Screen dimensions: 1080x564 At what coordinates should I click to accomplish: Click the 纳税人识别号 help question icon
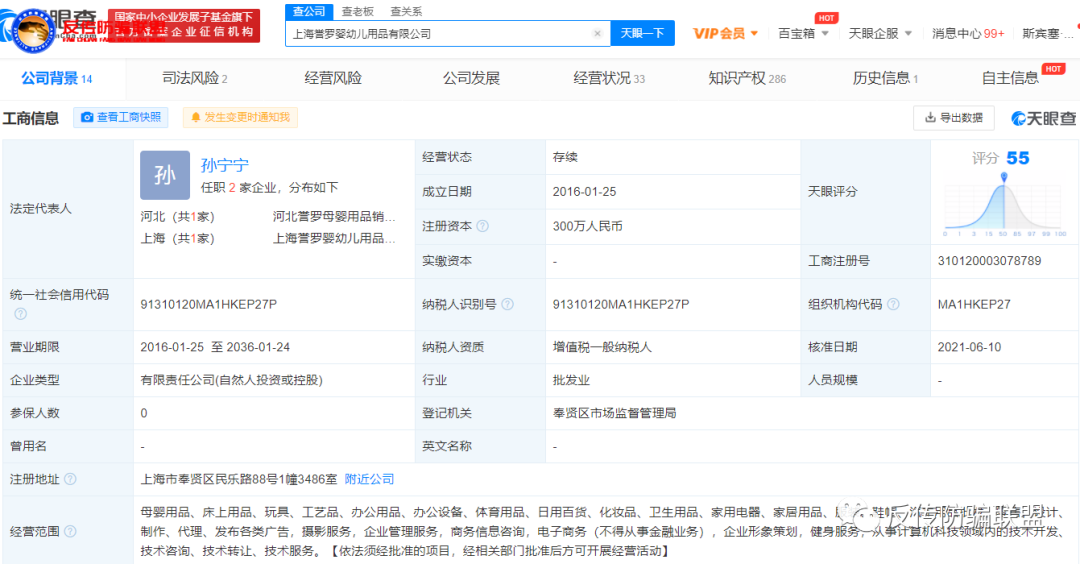(x=508, y=304)
